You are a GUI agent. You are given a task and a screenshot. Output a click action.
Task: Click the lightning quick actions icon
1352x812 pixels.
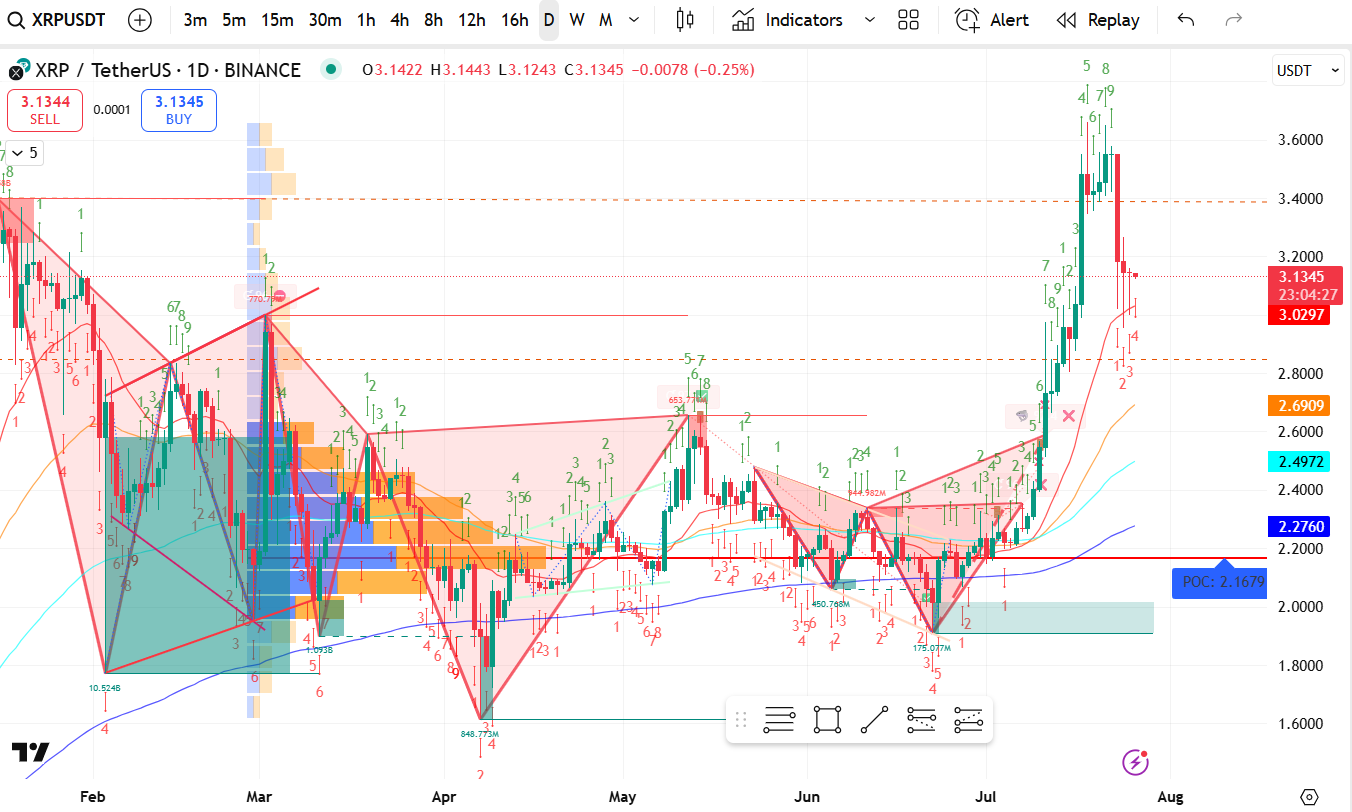point(1135,763)
